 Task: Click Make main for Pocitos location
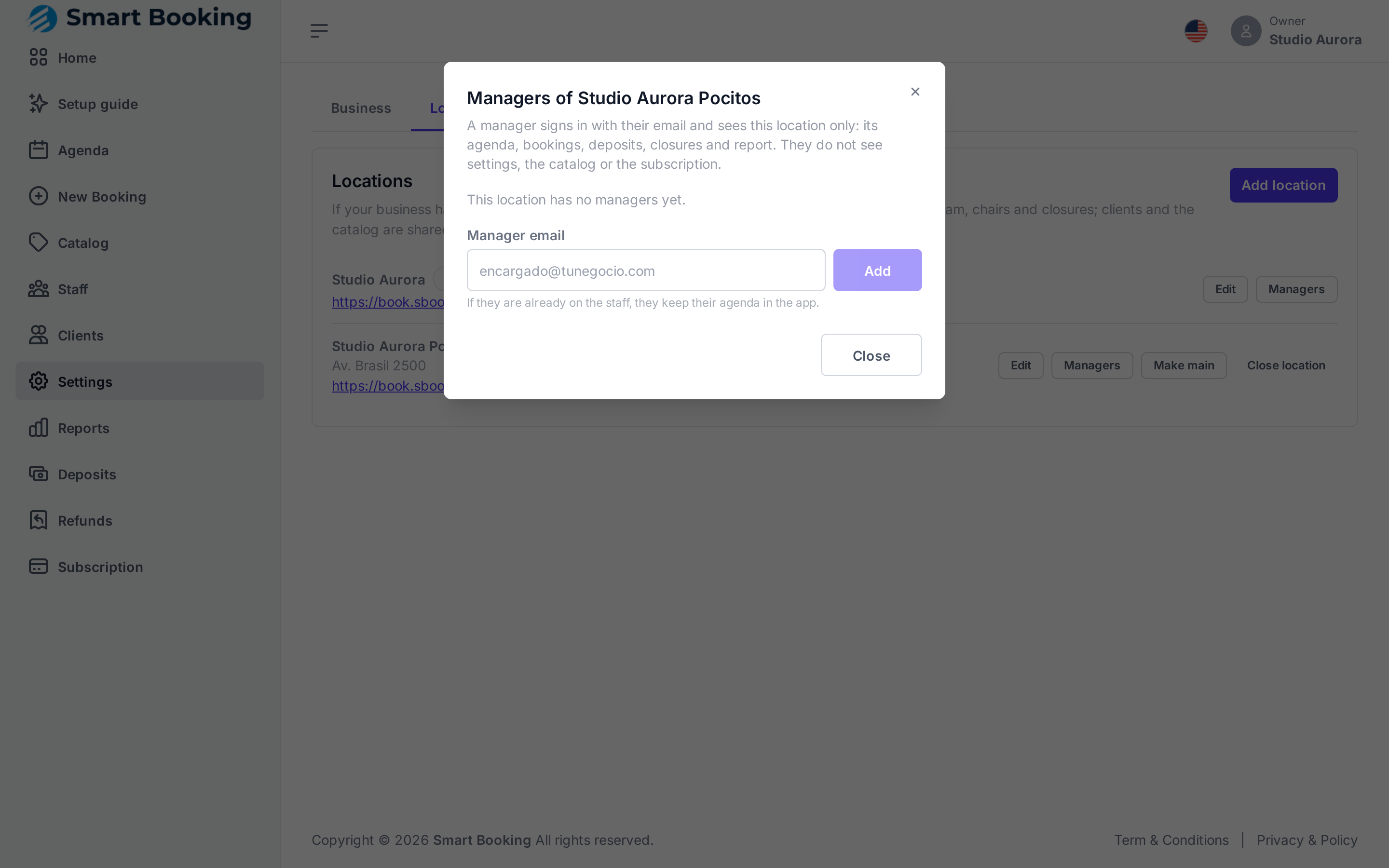[x=1184, y=366]
